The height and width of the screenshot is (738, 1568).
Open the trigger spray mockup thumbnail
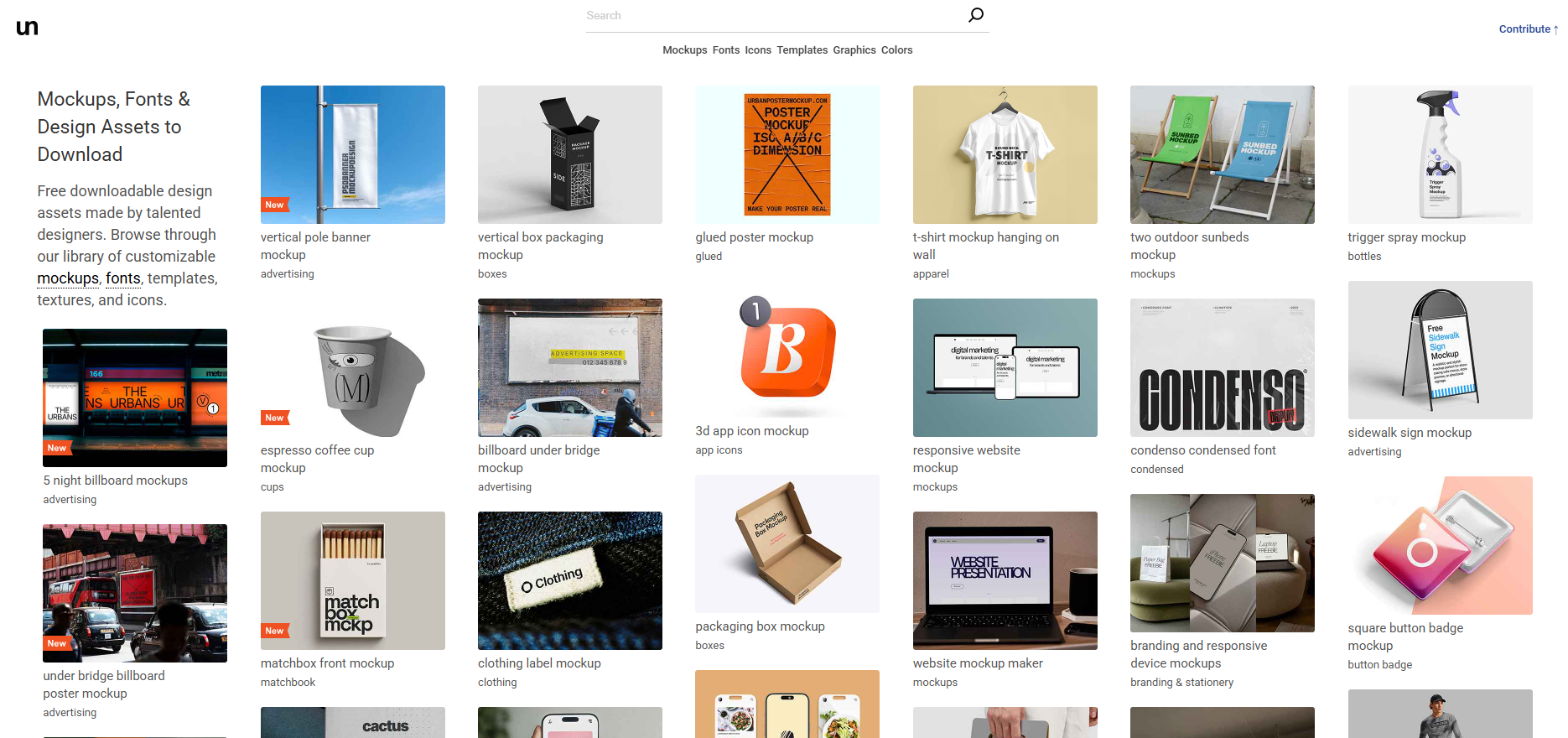(x=1441, y=154)
